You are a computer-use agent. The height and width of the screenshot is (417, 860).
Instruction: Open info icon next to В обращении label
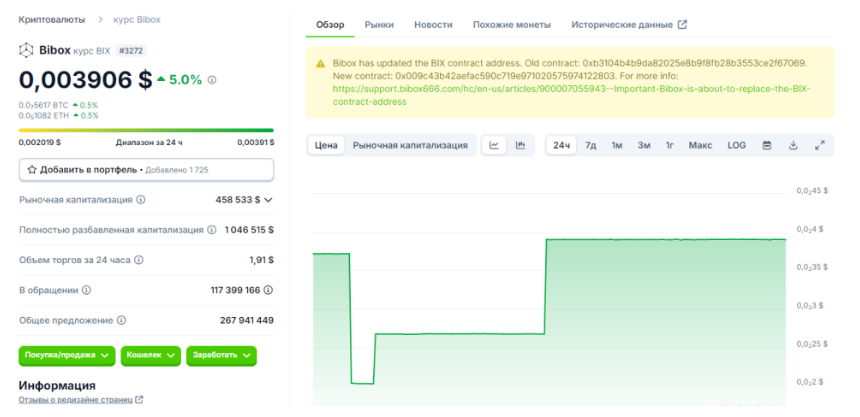click(x=86, y=290)
